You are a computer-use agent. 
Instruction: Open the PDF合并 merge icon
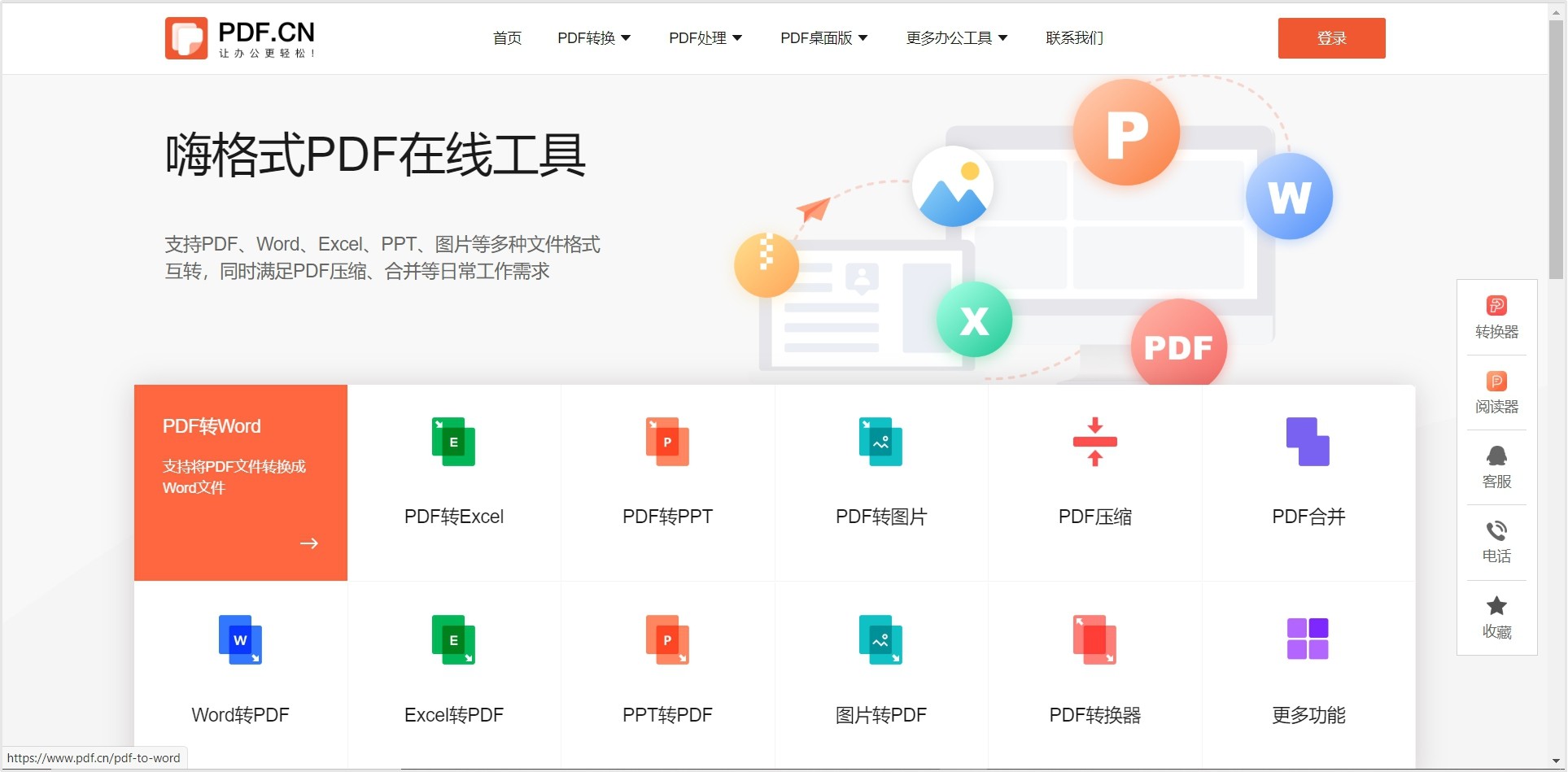pyautogui.click(x=1308, y=442)
